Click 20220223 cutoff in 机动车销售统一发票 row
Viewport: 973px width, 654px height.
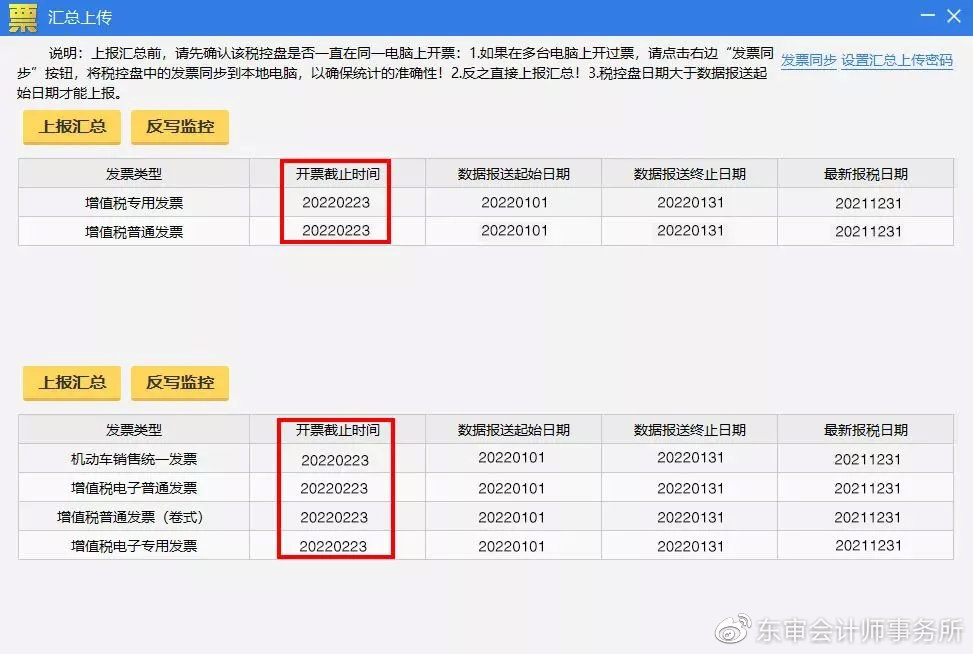335,460
